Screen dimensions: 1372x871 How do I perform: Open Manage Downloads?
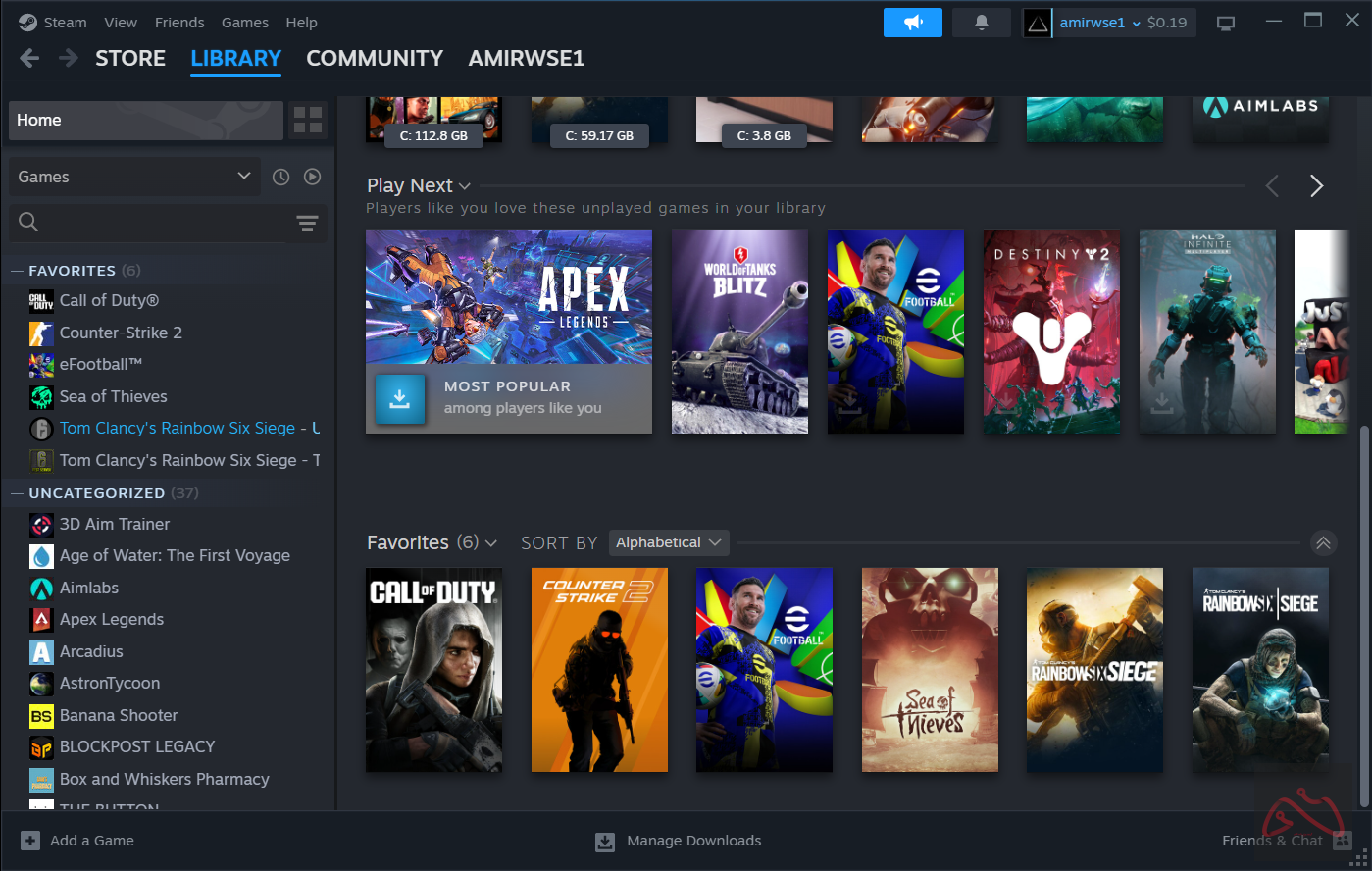pyautogui.click(x=679, y=841)
